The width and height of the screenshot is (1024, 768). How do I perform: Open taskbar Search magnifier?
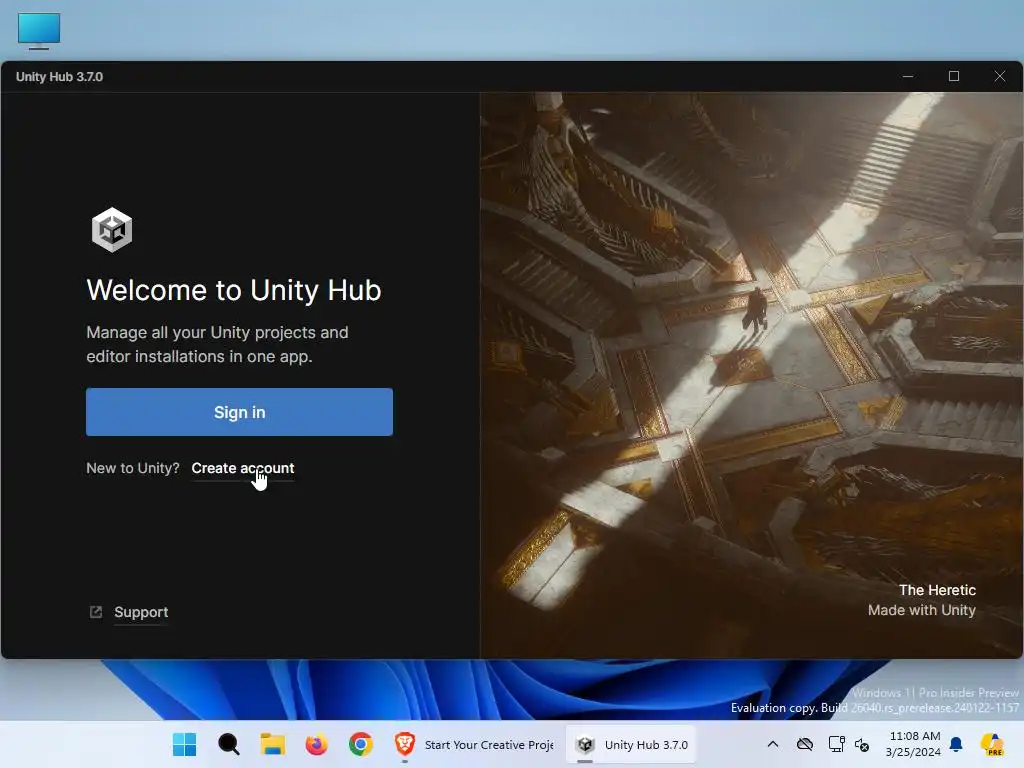coord(229,744)
